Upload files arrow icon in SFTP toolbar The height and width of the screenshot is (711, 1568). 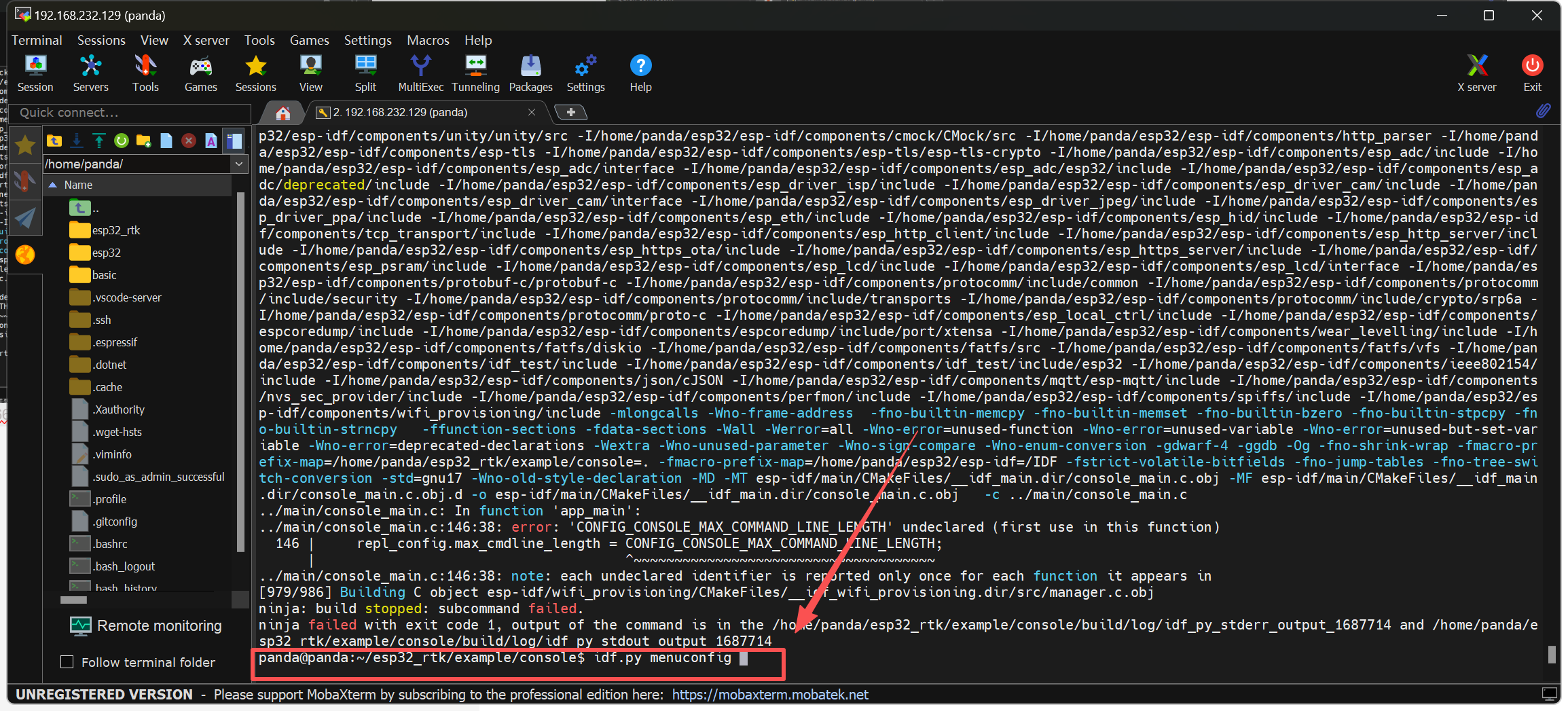[99, 141]
